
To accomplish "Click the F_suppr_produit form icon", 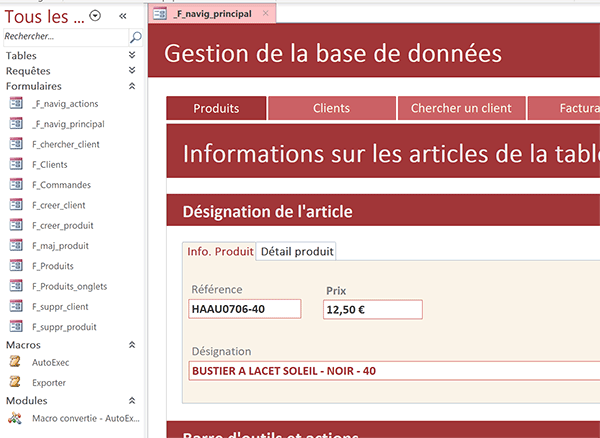I will coord(16,326).
